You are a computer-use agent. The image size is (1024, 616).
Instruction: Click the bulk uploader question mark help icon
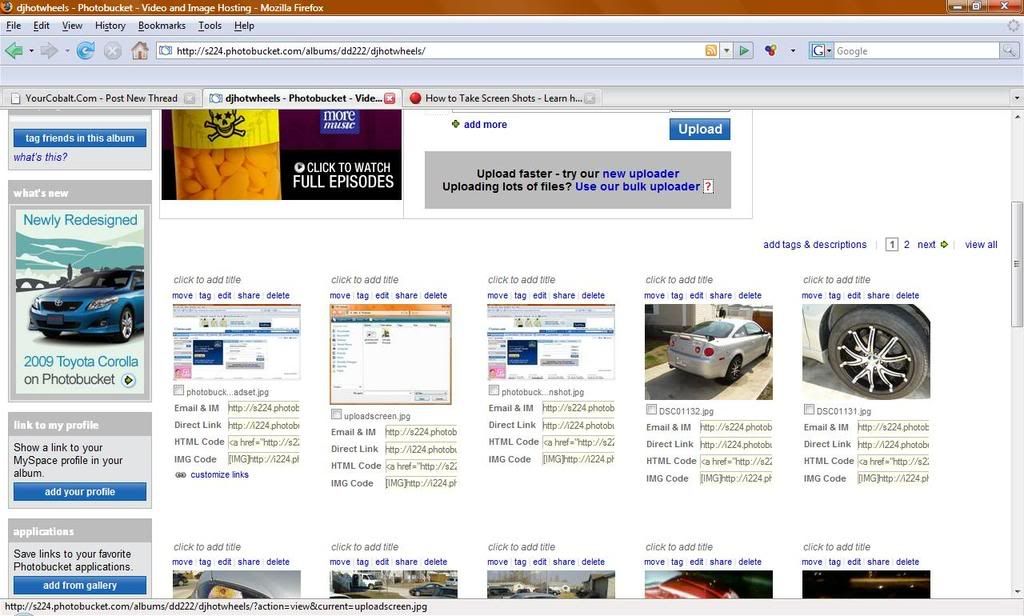707,187
